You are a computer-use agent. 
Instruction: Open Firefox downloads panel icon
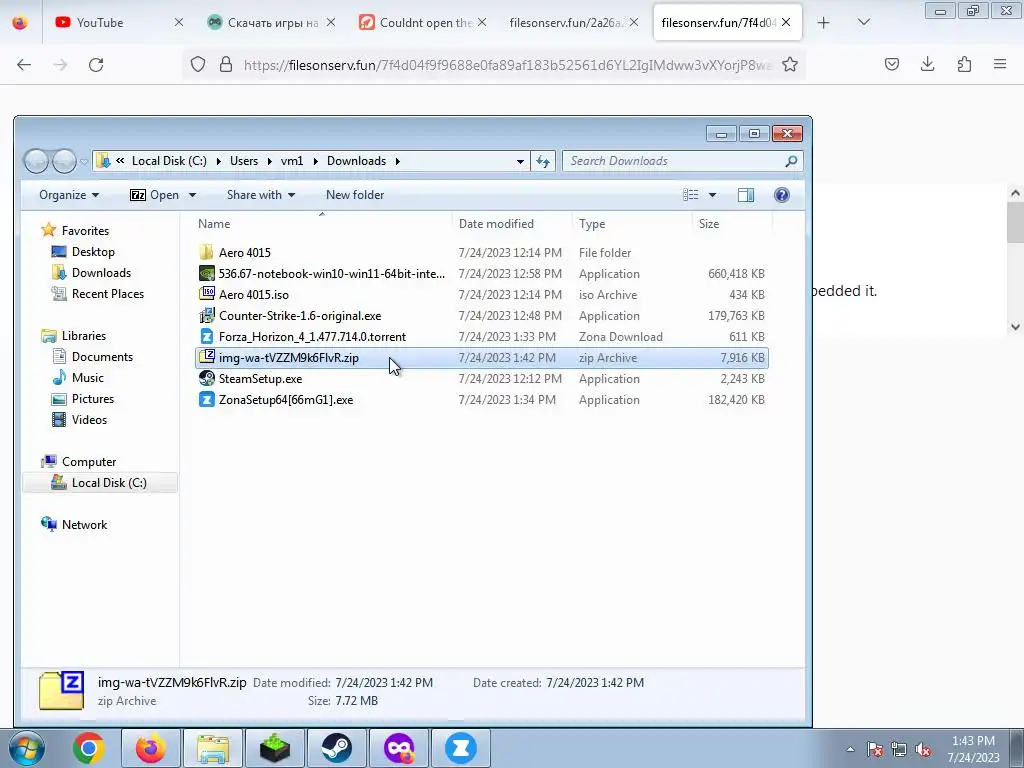click(x=927, y=64)
